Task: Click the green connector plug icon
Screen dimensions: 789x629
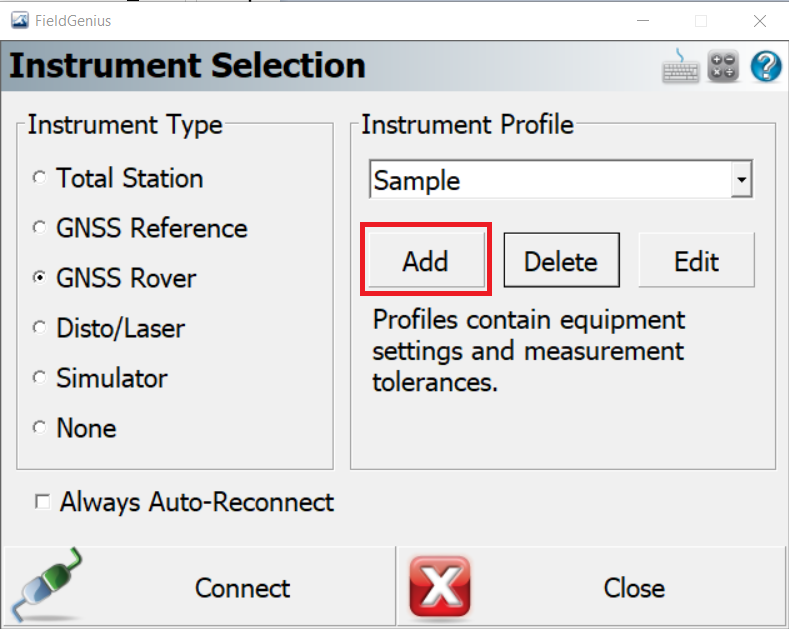Action: [47, 585]
